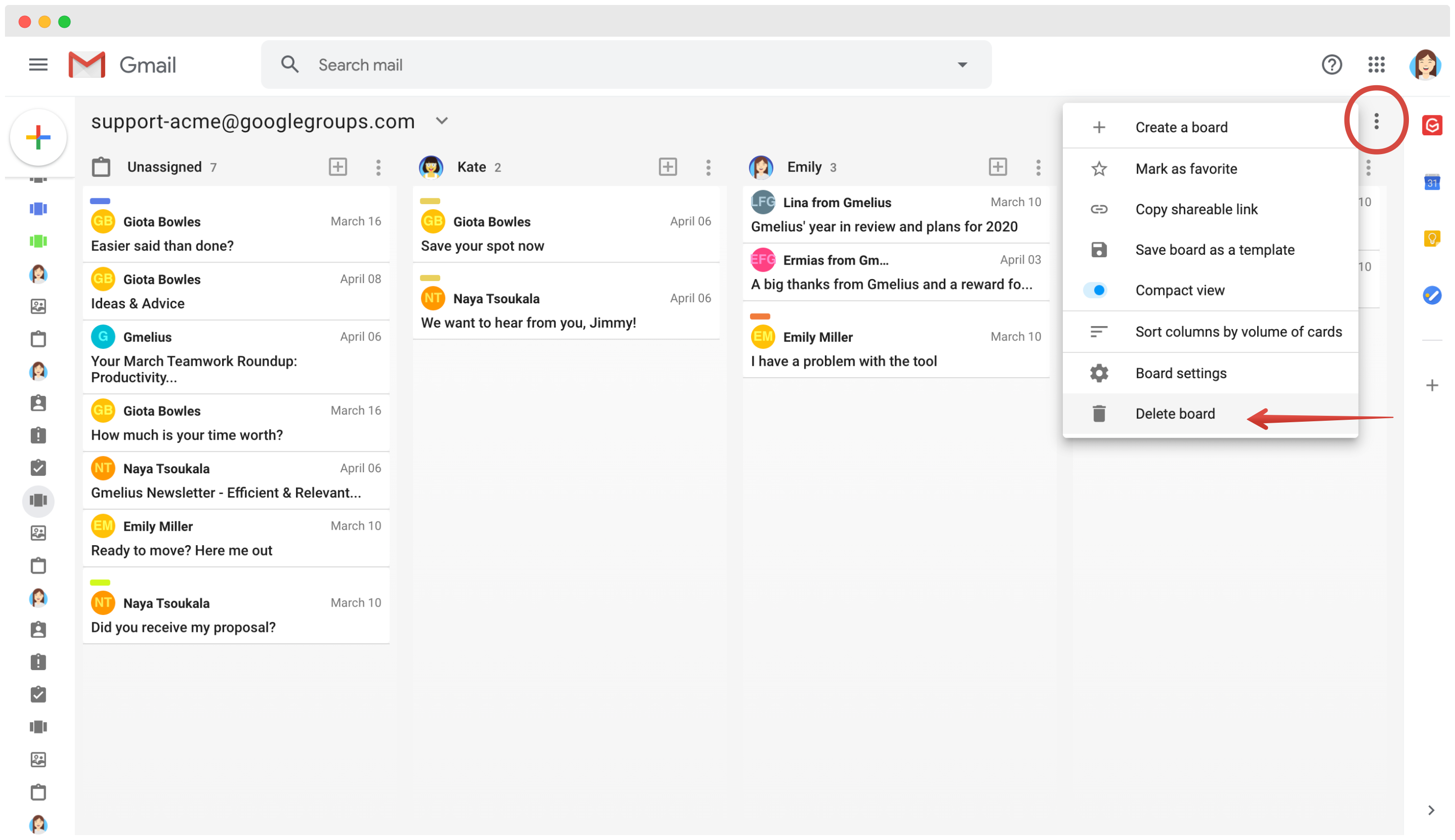Open the Google account avatar
Viewport: 1455px width, 840px height.
click(1424, 64)
